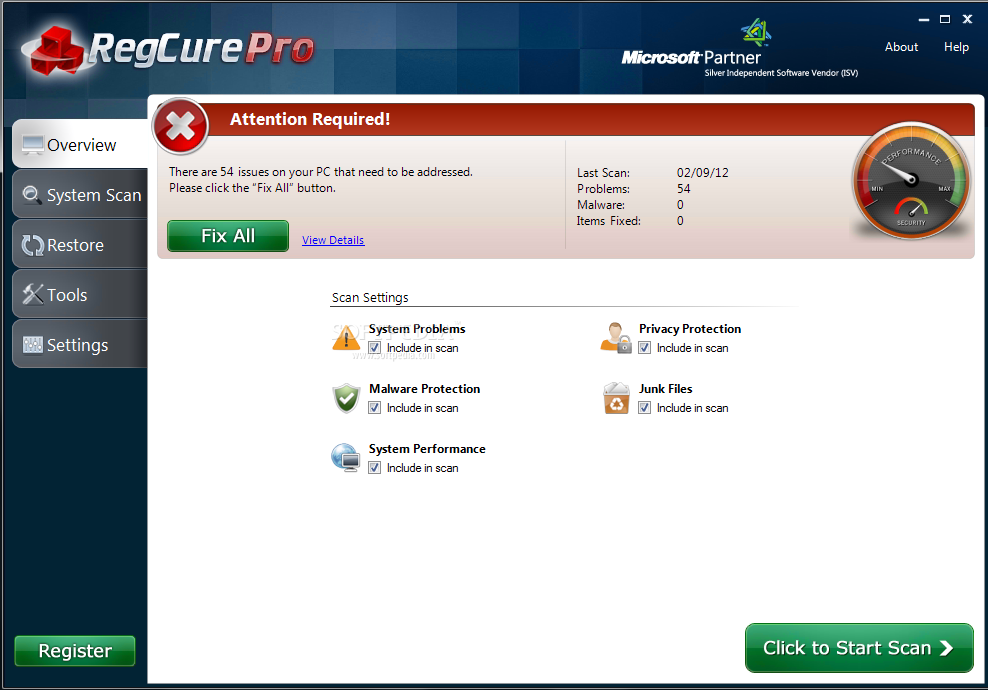
Task: Click the Malware Protection green shield icon
Action: coord(346,398)
